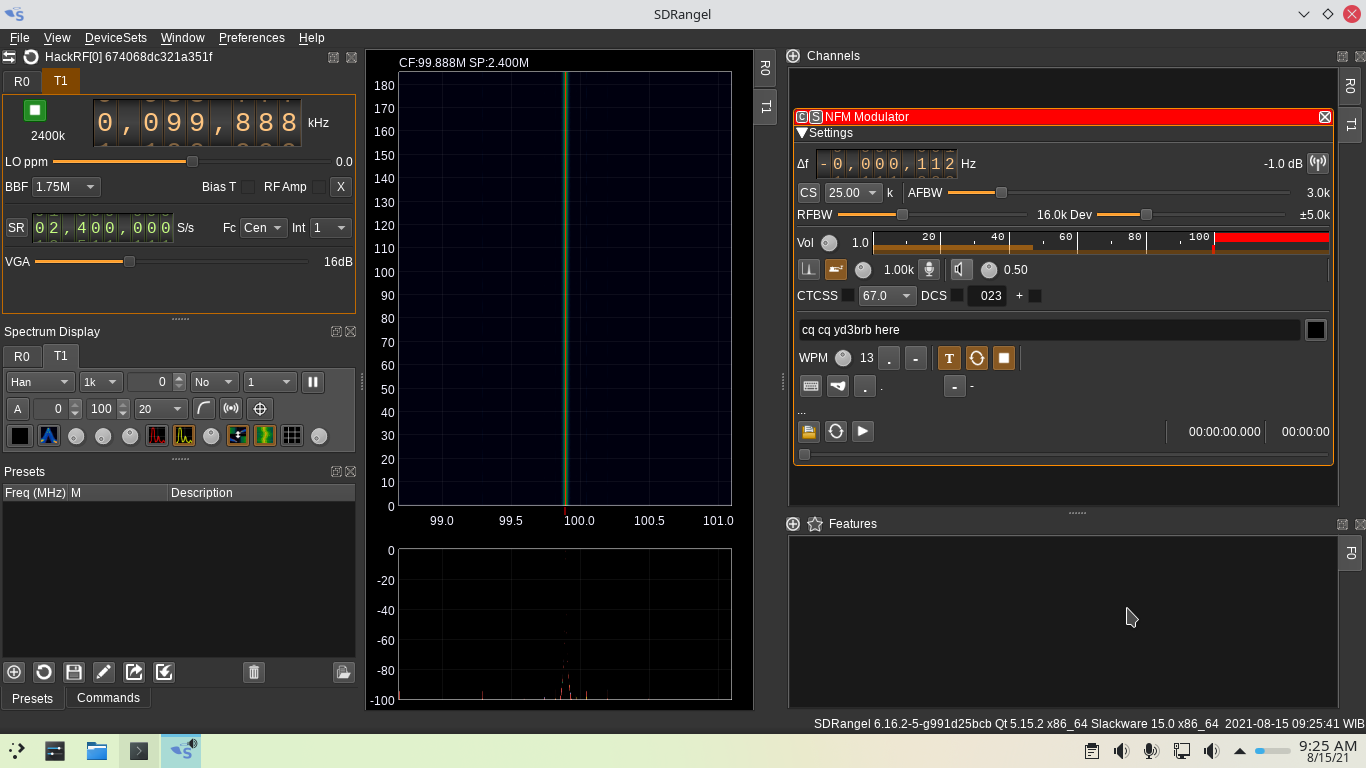Open audio file with the folder icon
1366x768 pixels.
(809, 431)
